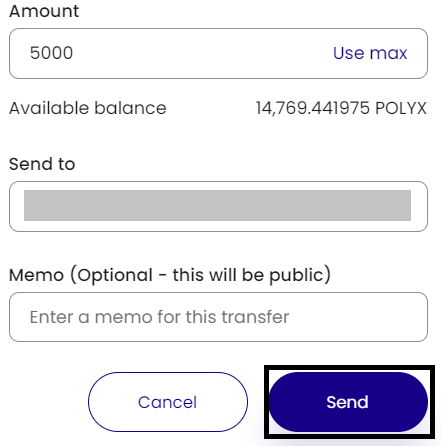Dismiss the form via the outlined Cancel button

(x=168, y=402)
